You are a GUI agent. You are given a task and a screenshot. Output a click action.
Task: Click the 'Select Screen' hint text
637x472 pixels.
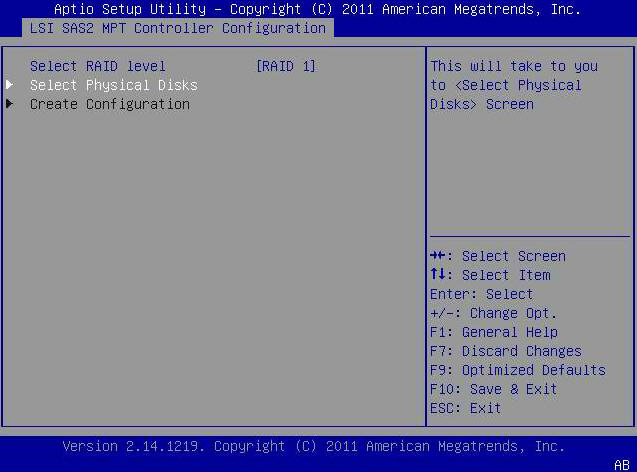(514, 256)
